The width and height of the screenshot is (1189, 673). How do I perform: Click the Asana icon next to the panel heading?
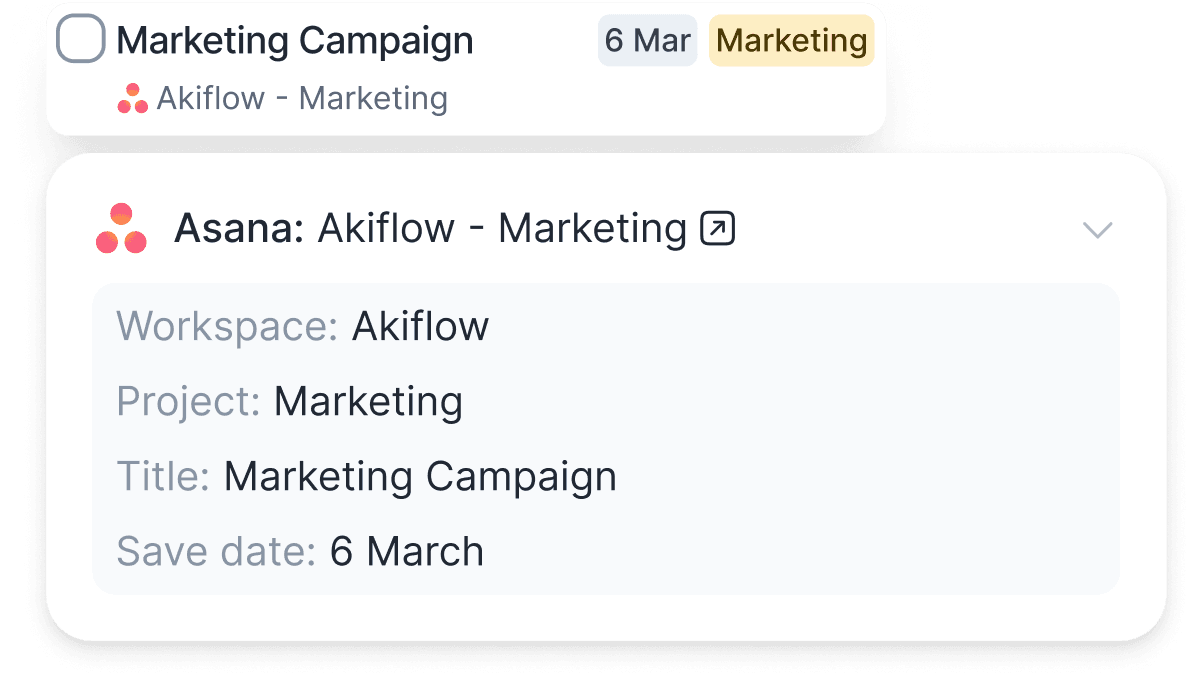121,228
